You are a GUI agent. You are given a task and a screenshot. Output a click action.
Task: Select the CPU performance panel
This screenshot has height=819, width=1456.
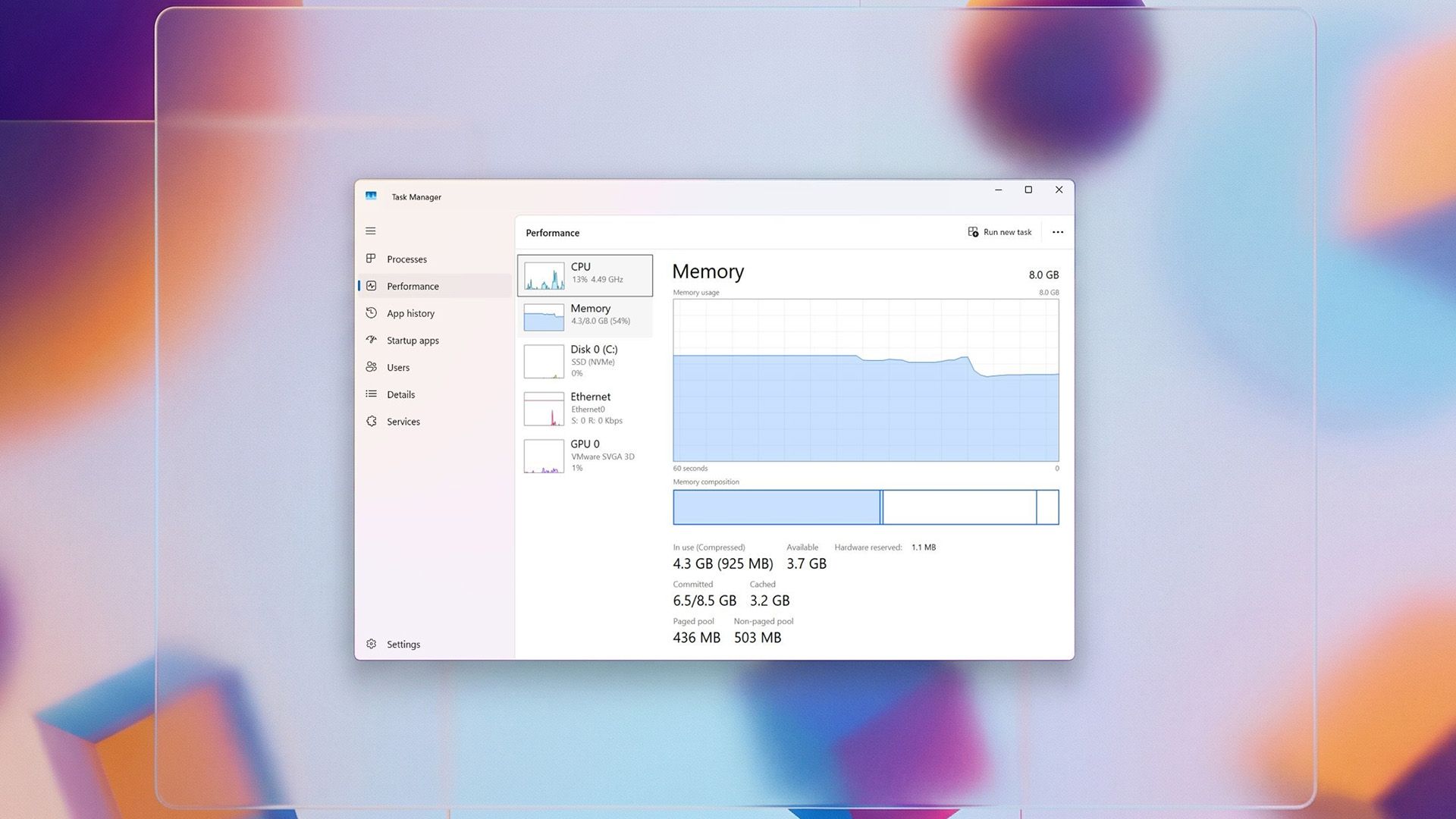[x=585, y=275]
